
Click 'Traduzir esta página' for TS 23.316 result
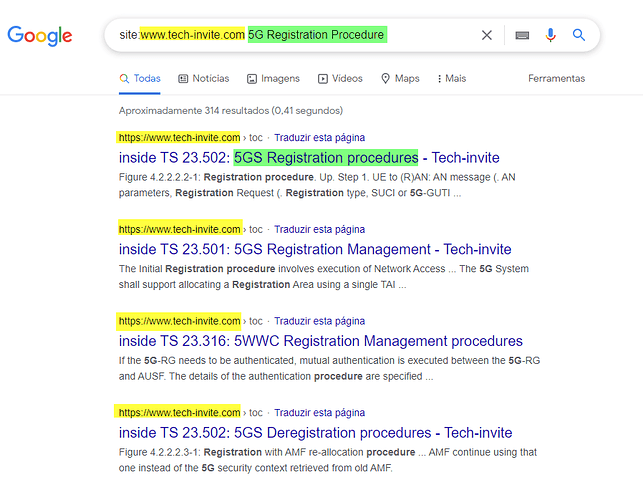point(319,321)
